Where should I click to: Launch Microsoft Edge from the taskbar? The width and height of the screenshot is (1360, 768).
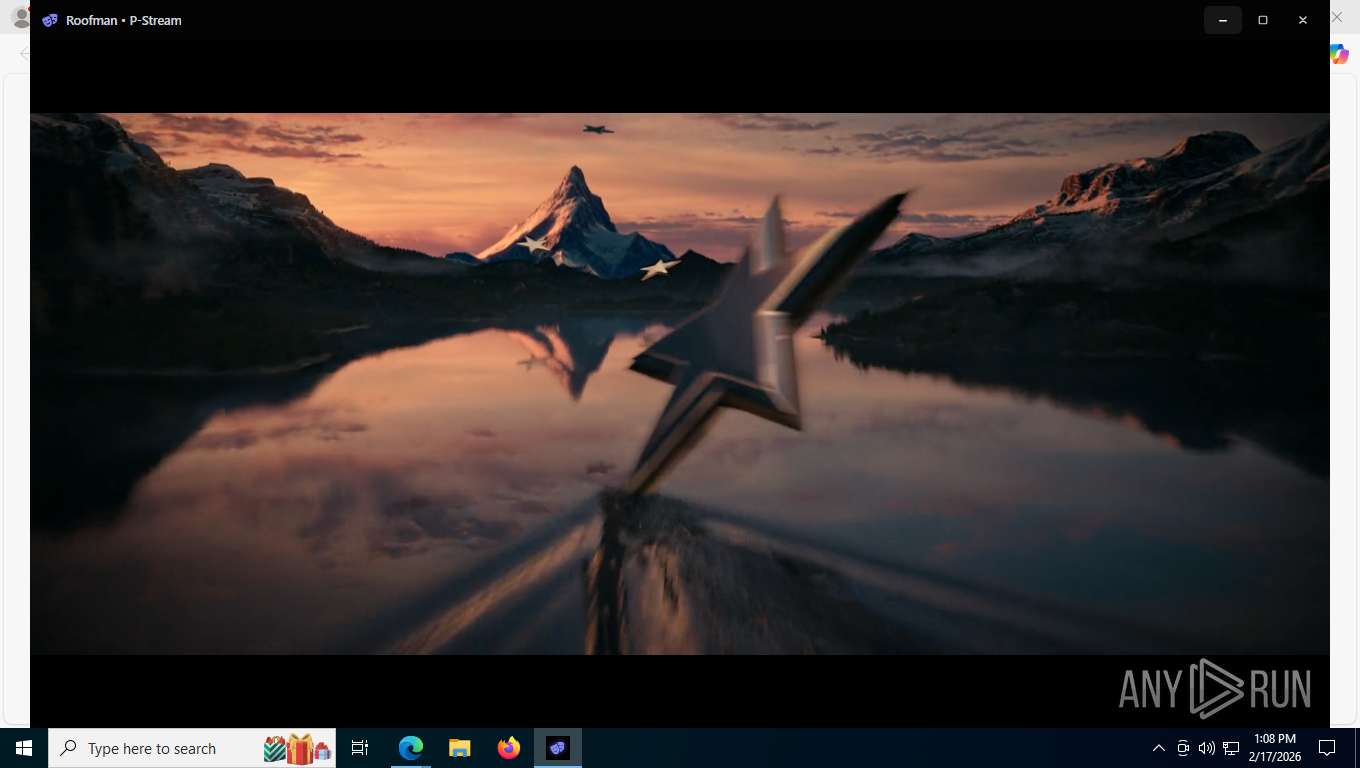point(411,748)
